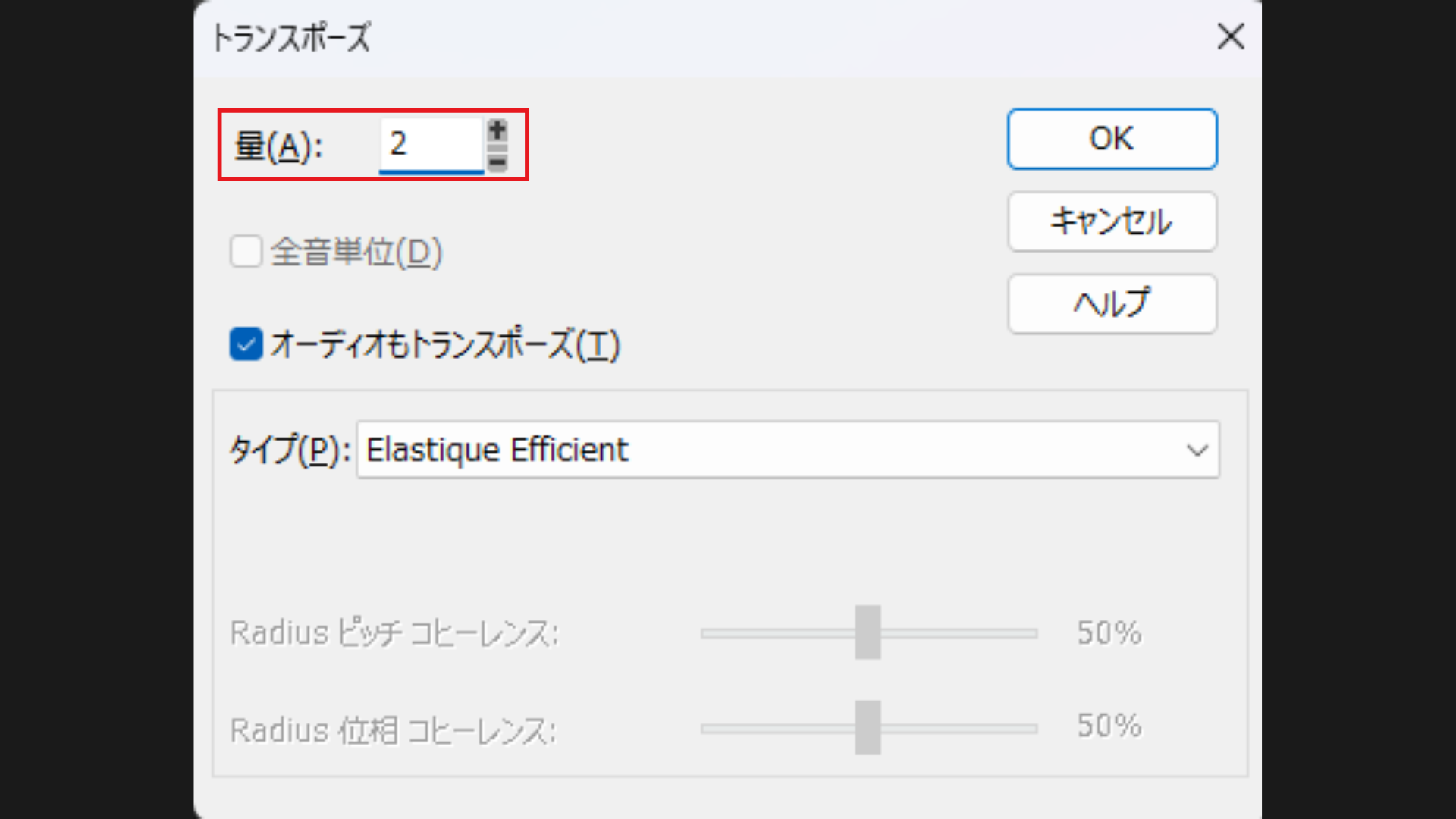Enable the 全音単位(D) checkbox
This screenshot has height=819, width=1456.
tap(245, 253)
